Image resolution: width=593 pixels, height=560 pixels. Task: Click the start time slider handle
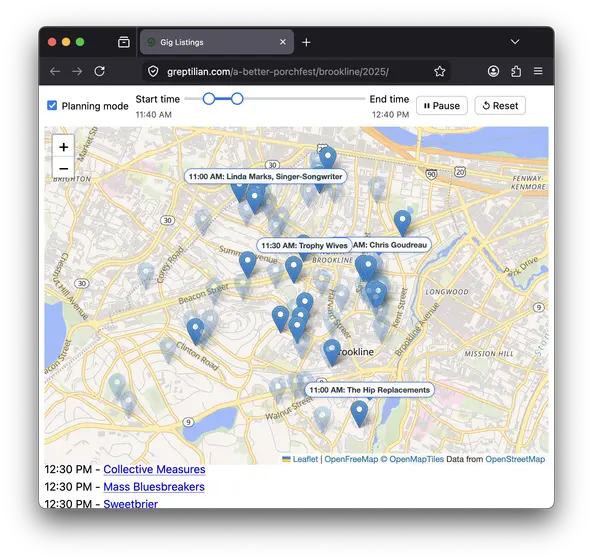(209, 99)
